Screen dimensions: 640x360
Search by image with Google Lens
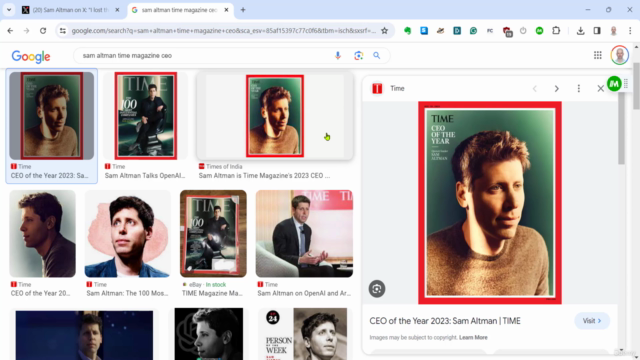click(x=358, y=56)
